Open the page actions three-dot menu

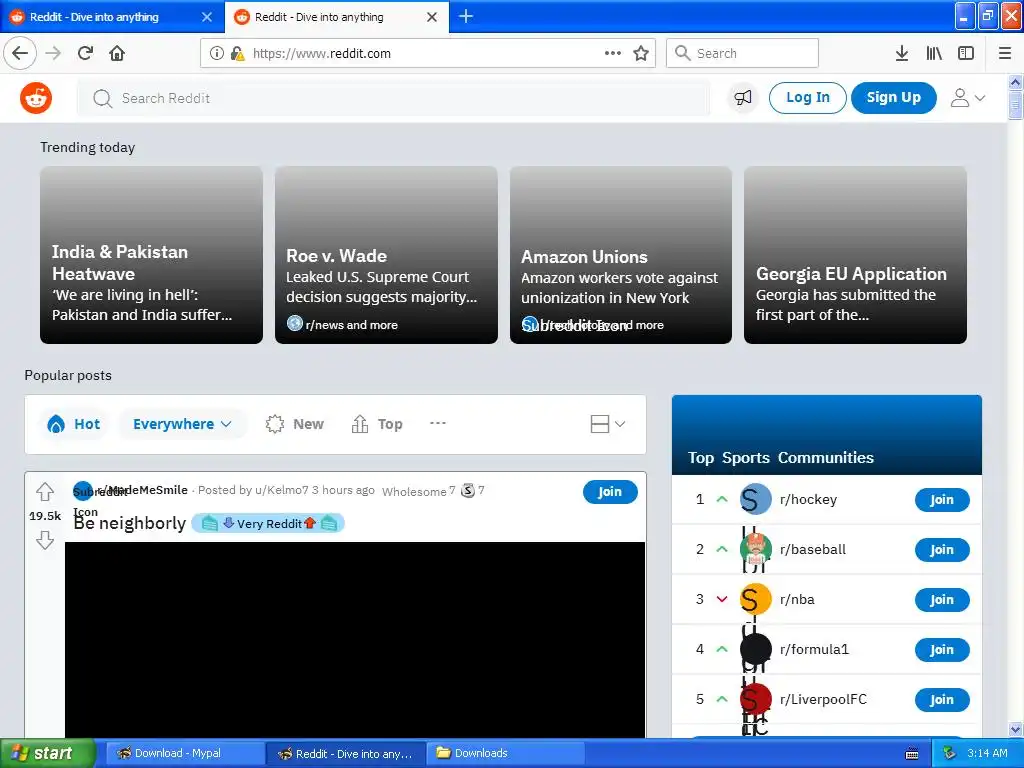pos(613,53)
